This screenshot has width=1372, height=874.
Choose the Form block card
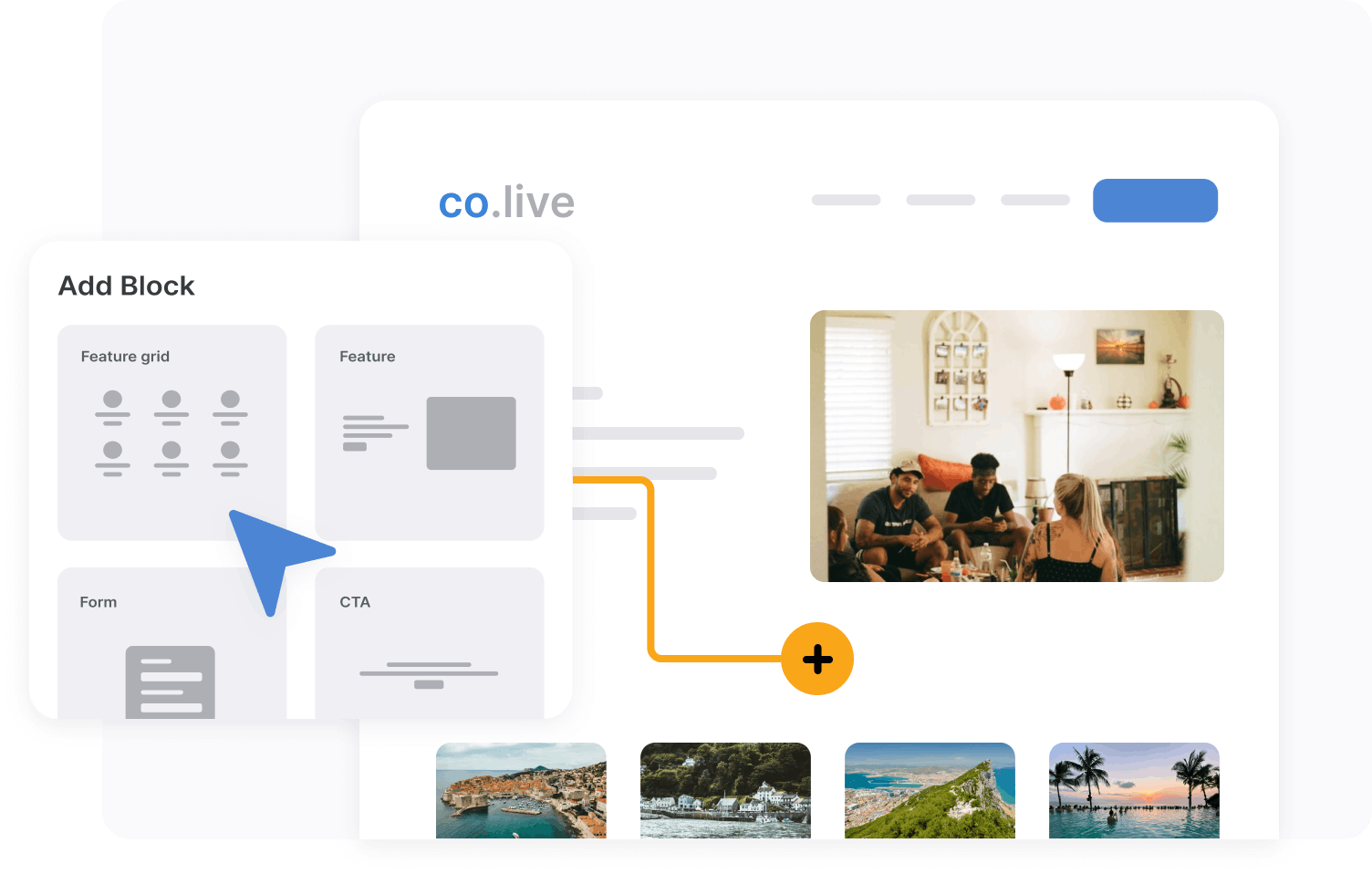pos(171,643)
